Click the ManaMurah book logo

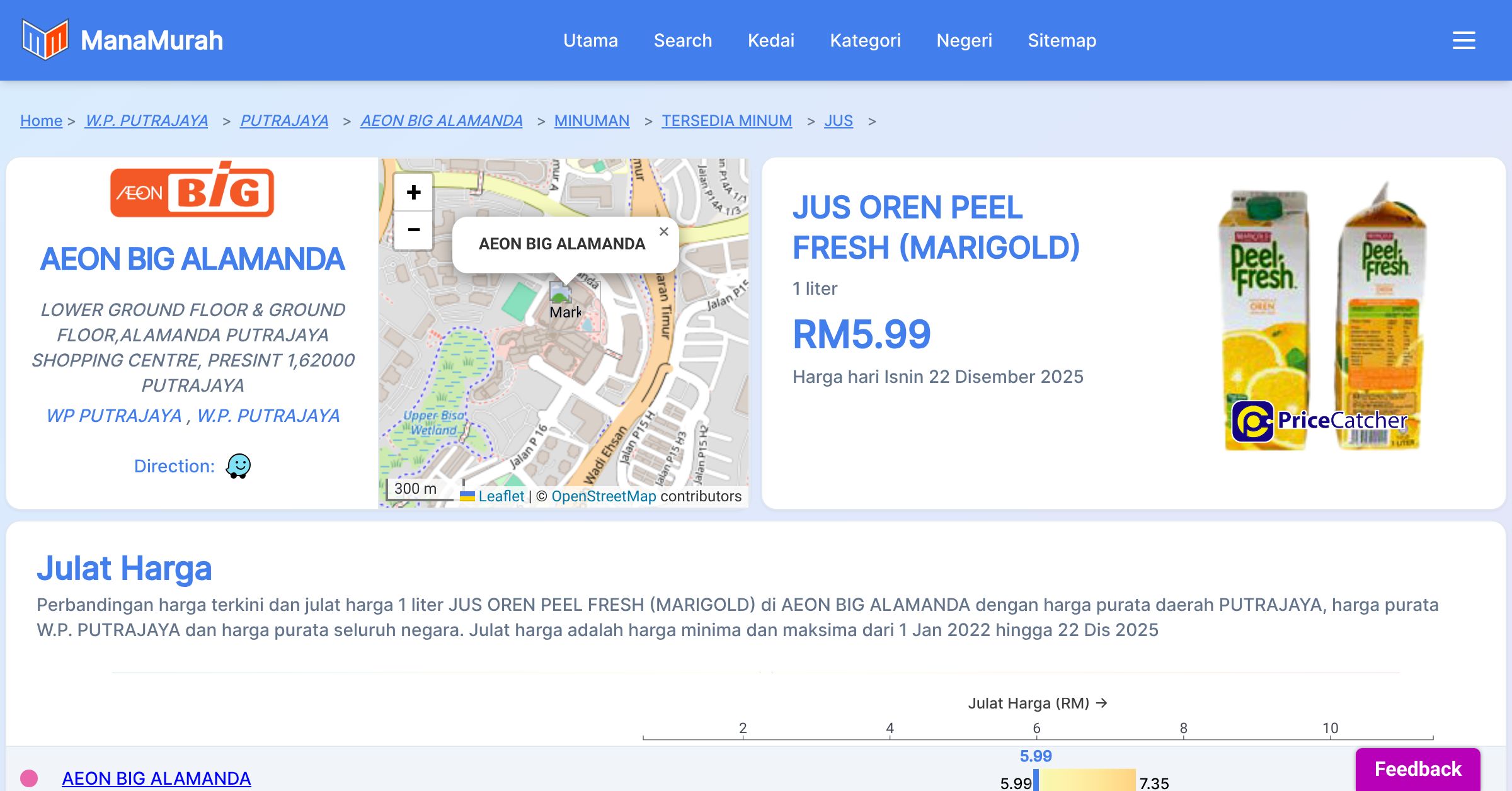(x=45, y=40)
